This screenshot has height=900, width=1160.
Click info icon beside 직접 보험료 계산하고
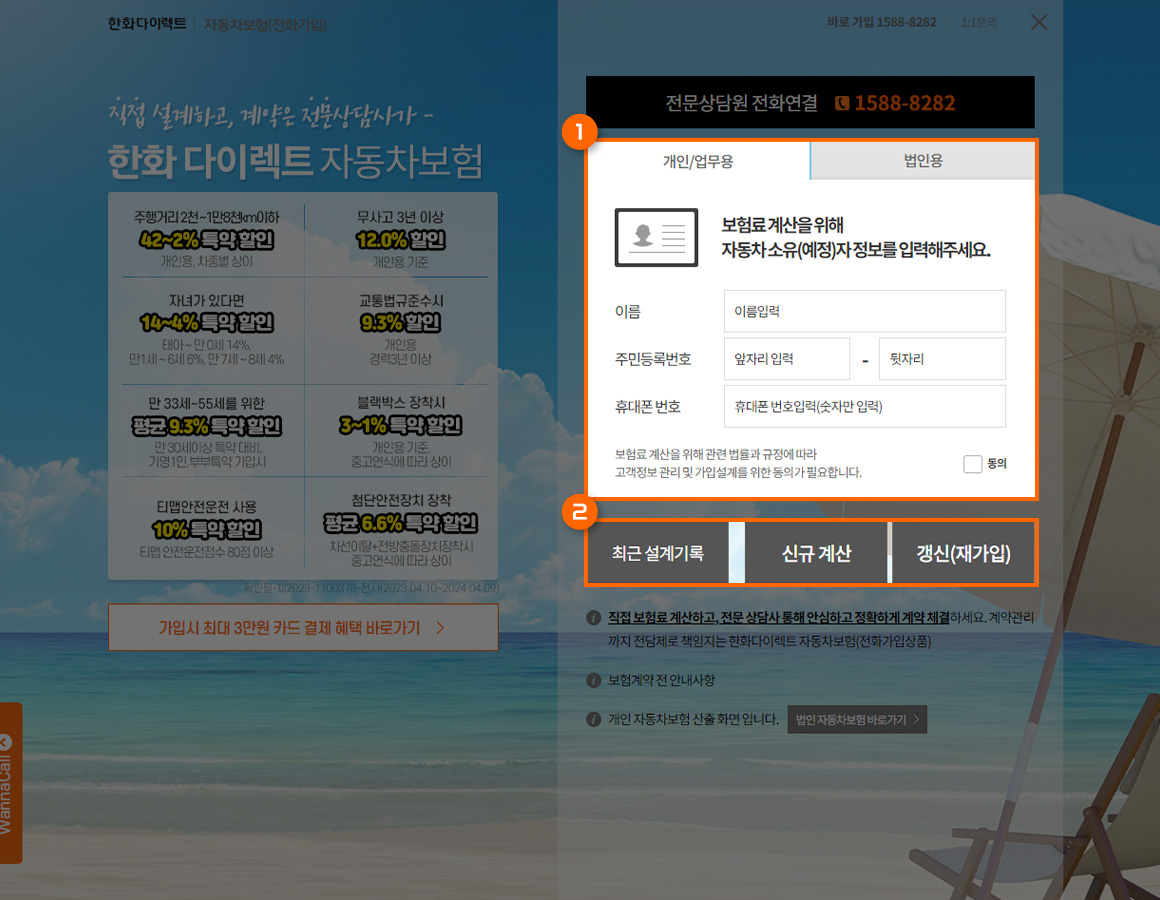click(593, 618)
